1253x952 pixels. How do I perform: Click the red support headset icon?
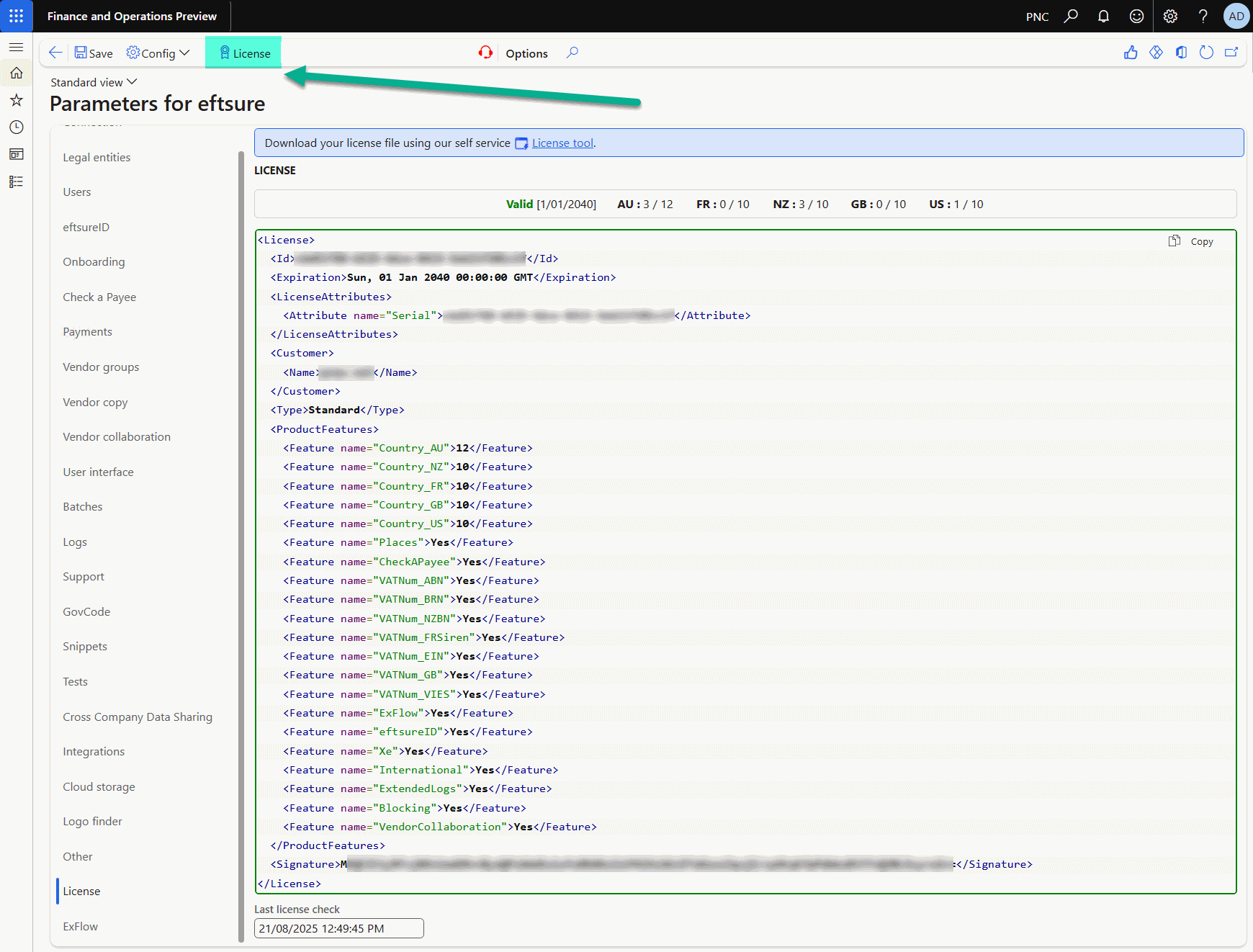485,53
